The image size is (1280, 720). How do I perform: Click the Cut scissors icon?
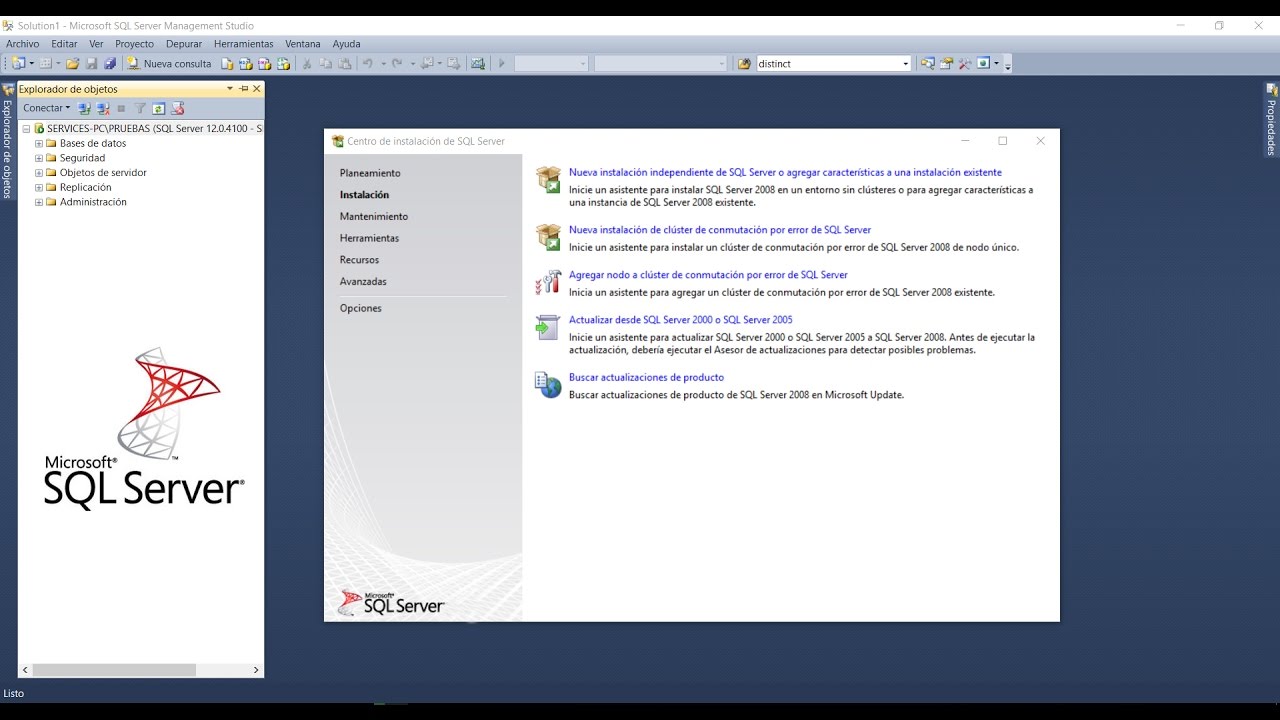pyautogui.click(x=307, y=63)
